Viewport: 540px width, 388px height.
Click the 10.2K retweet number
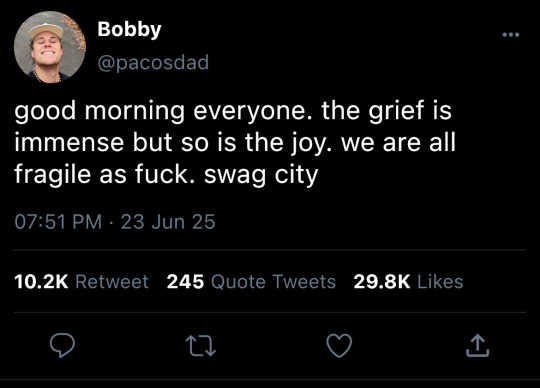(x=41, y=281)
